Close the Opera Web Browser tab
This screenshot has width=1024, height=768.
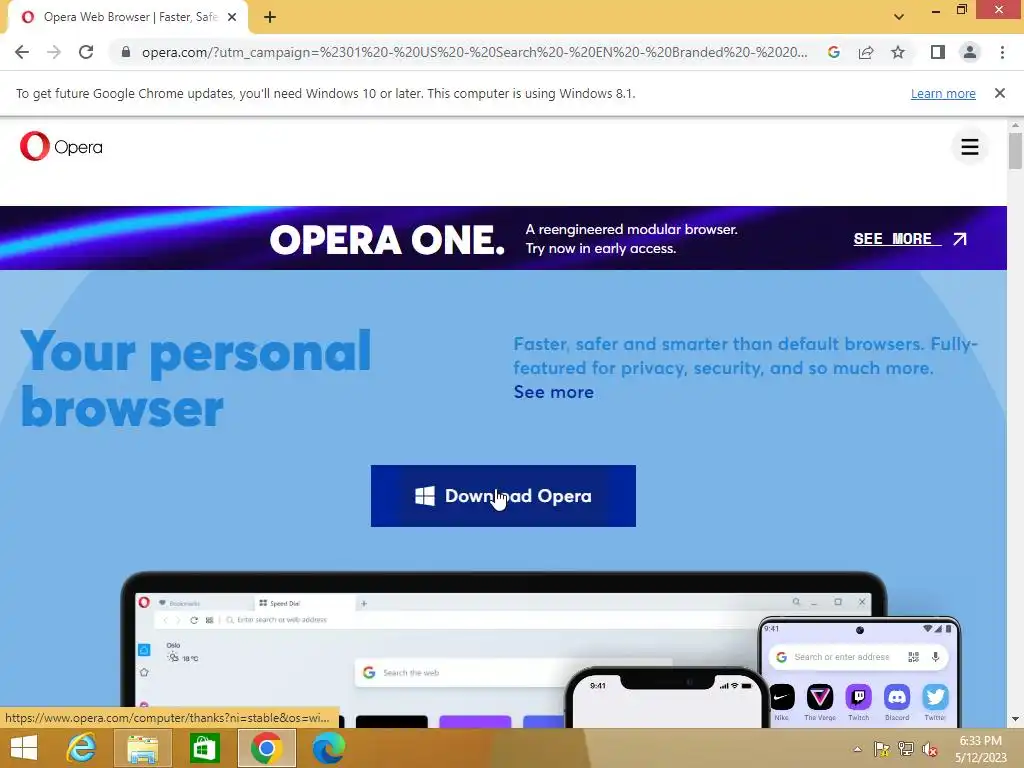click(x=232, y=17)
